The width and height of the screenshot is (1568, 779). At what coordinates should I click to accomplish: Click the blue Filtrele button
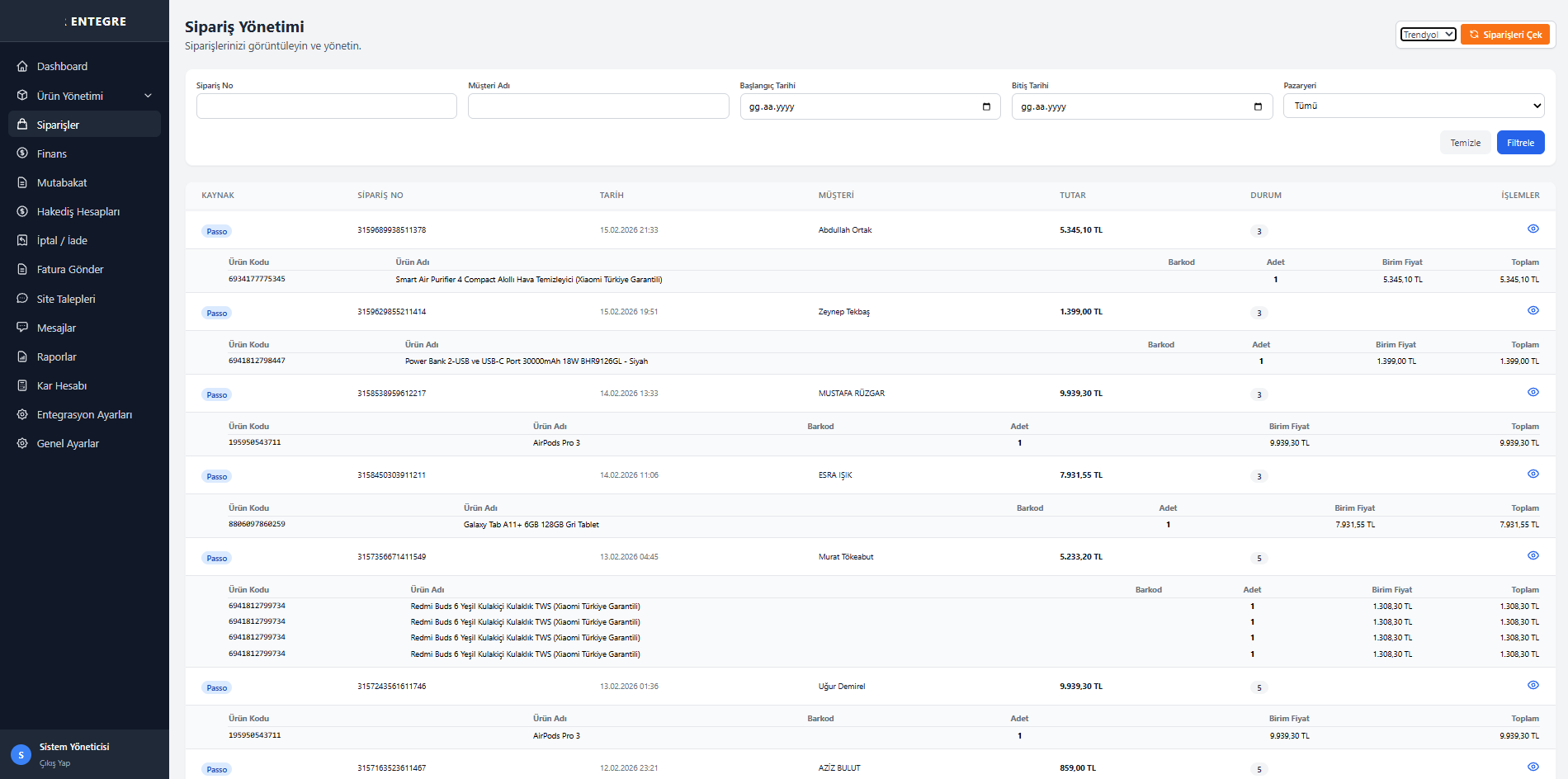[x=1520, y=143]
